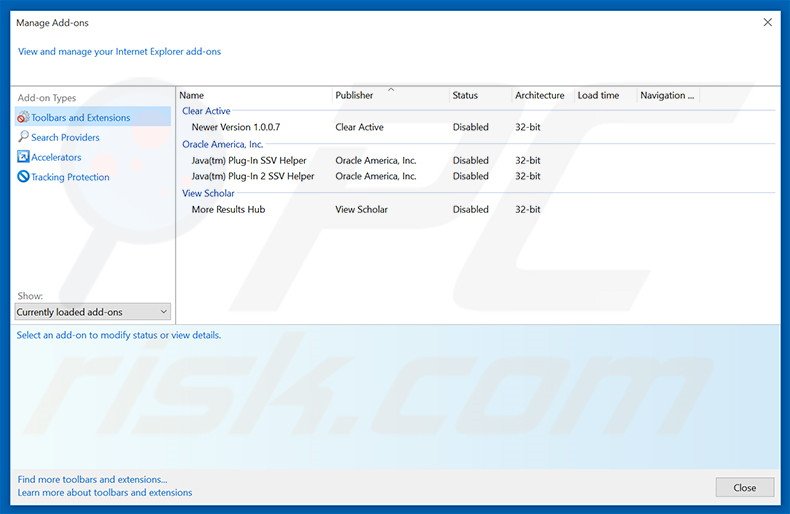Image resolution: width=790 pixels, height=514 pixels.
Task: Sort add-ons by Publisher column
Action: (x=354, y=96)
